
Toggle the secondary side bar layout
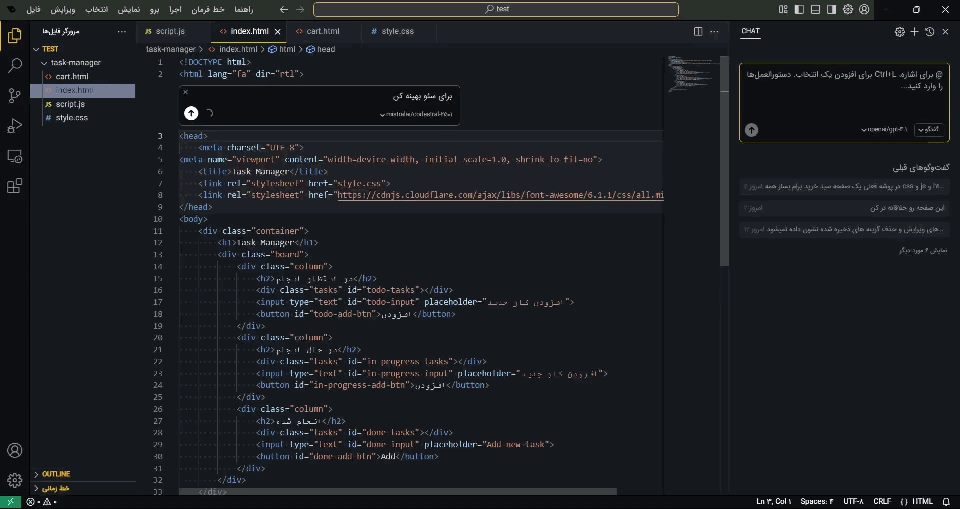click(x=831, y=9)
